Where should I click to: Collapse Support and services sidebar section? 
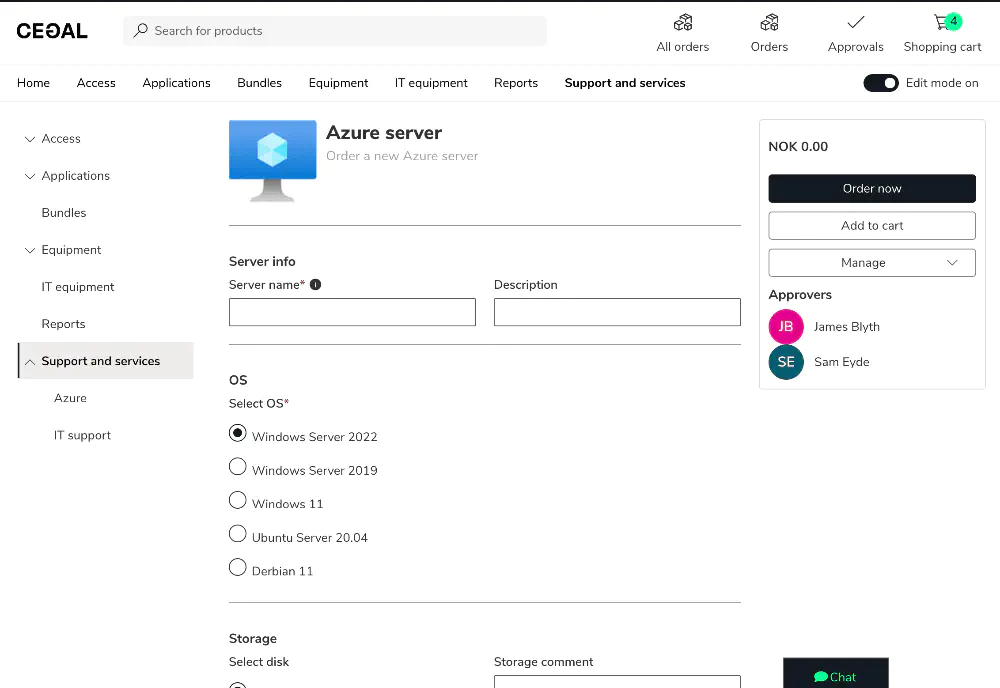click(x=30, y=362)
